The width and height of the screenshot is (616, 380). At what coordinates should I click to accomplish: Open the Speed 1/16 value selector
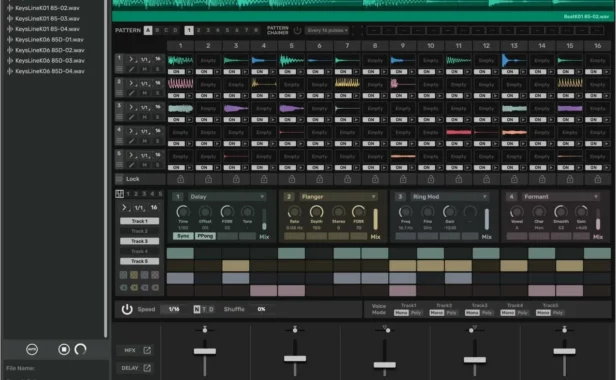174,309
